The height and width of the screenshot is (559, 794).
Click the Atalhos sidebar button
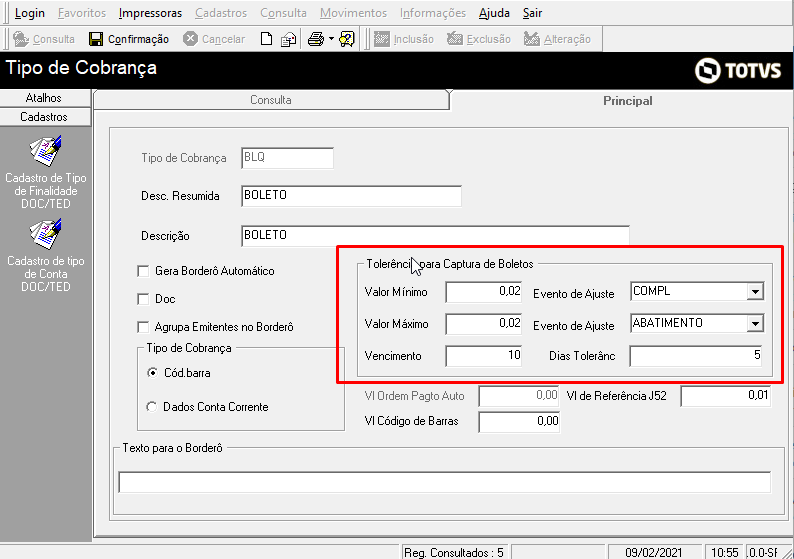[x=44, y=98]
